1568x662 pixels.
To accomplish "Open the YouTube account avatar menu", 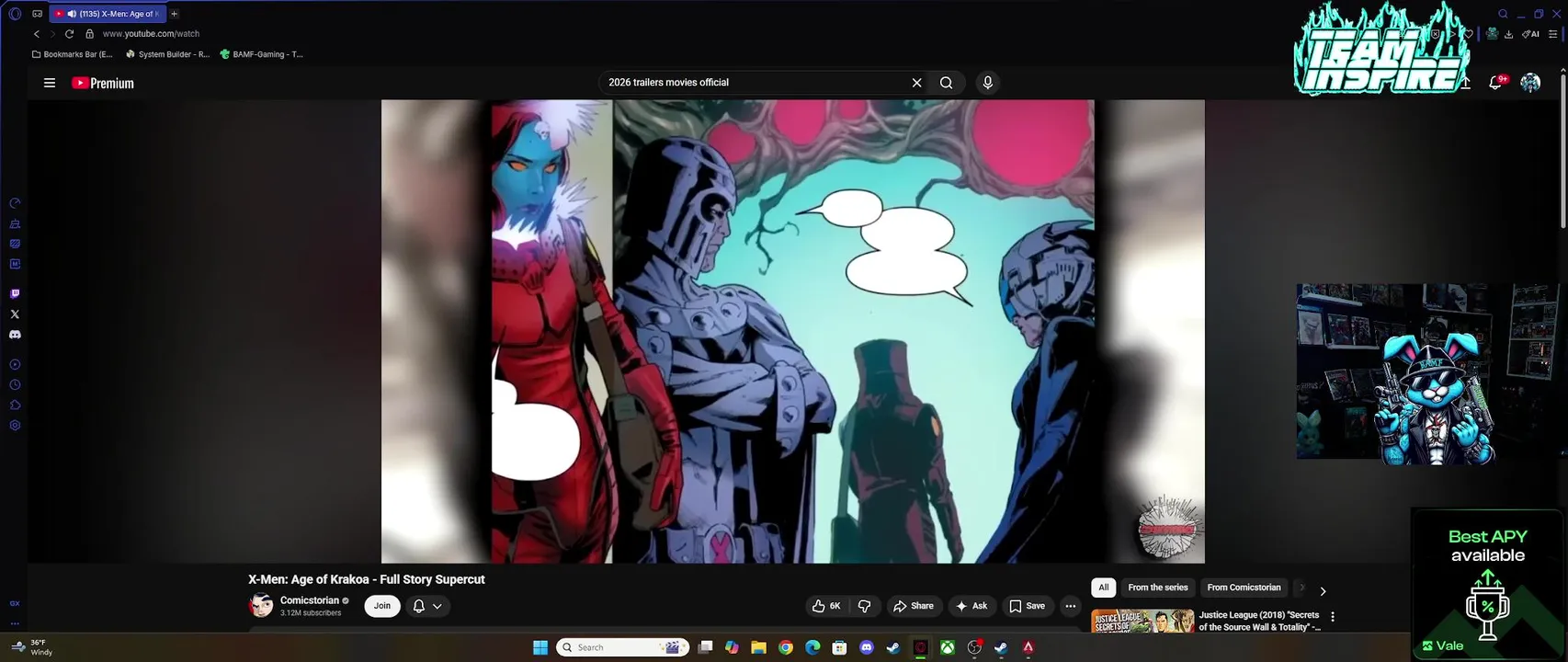I will [1530, 83].
